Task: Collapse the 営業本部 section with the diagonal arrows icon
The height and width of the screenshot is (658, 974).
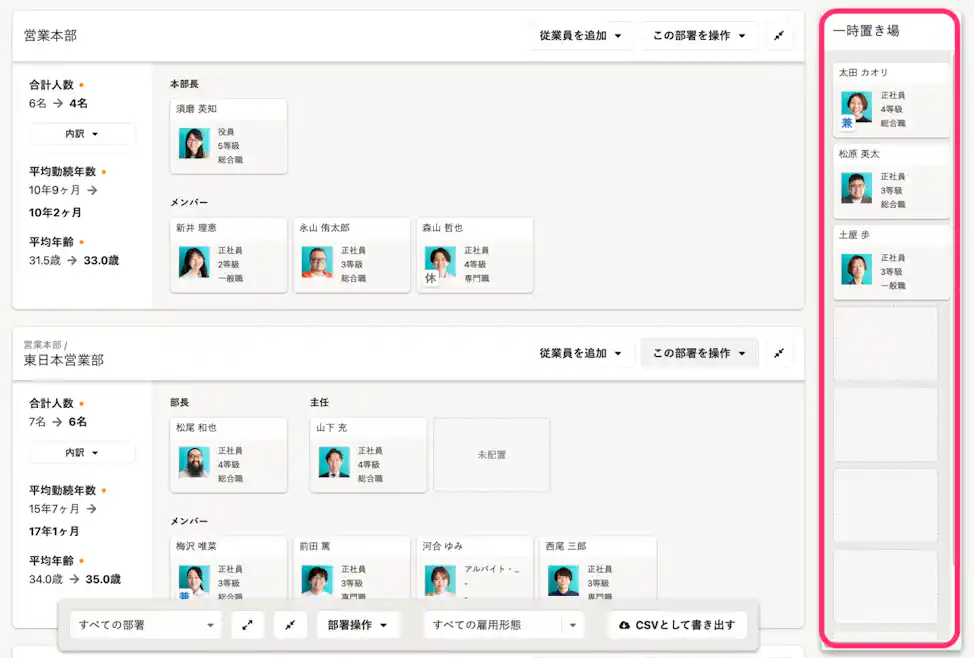Action: (x=779, y=35)
